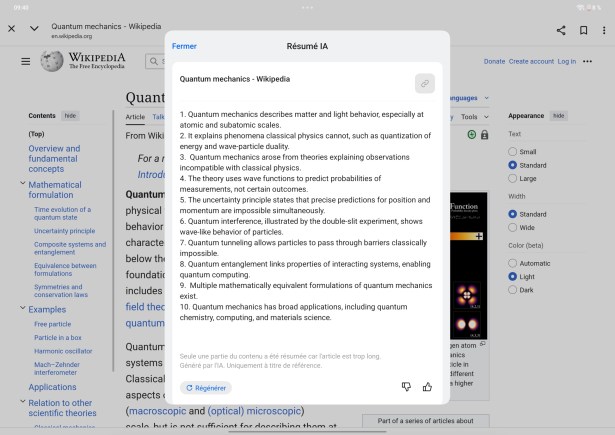The width and height of the screenshot is (615, 435).
Task: Bookmark this page with bookmark icon
Action: pyautogui.click(x=584, y=30)
